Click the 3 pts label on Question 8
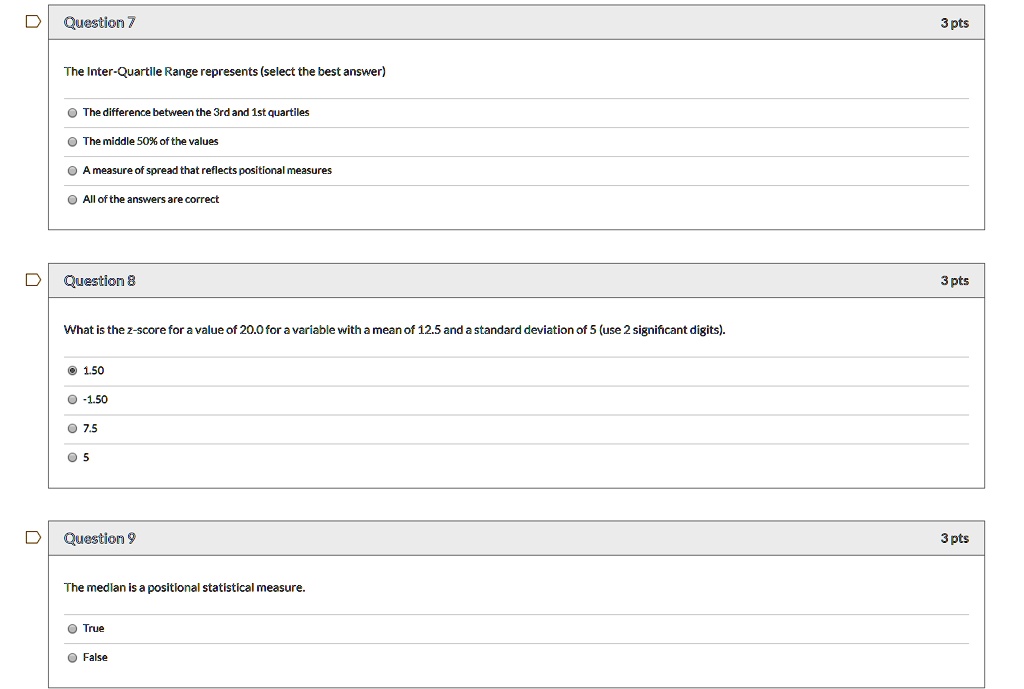The height and width of the screenshot is (689, 1024). (954, 281)
